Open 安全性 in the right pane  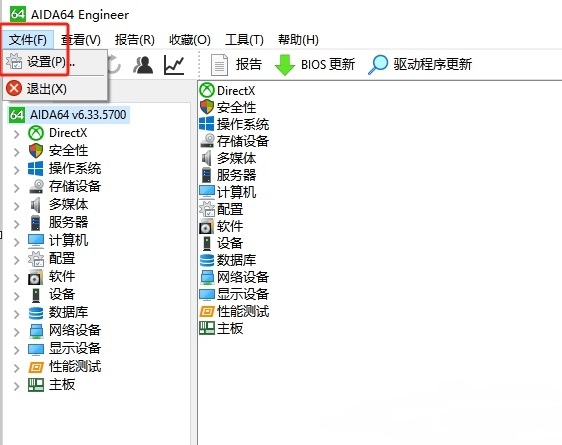pos(228,107)
